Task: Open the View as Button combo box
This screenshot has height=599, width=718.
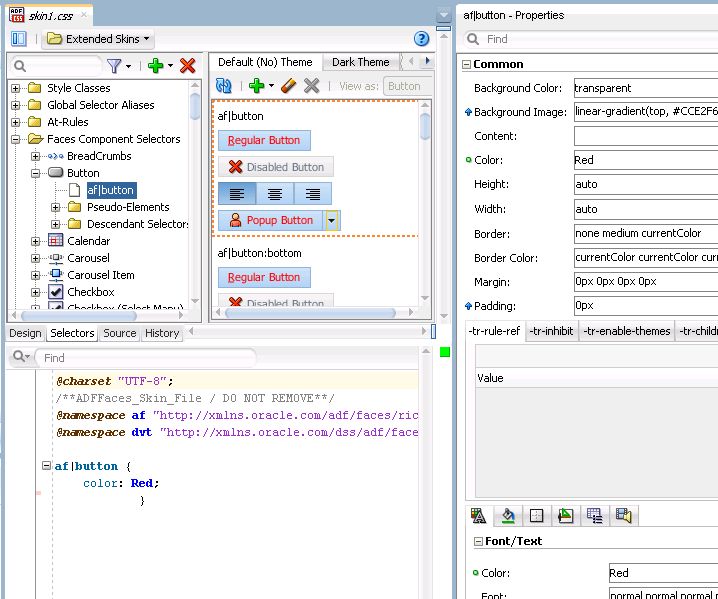Action: point(408,86)
